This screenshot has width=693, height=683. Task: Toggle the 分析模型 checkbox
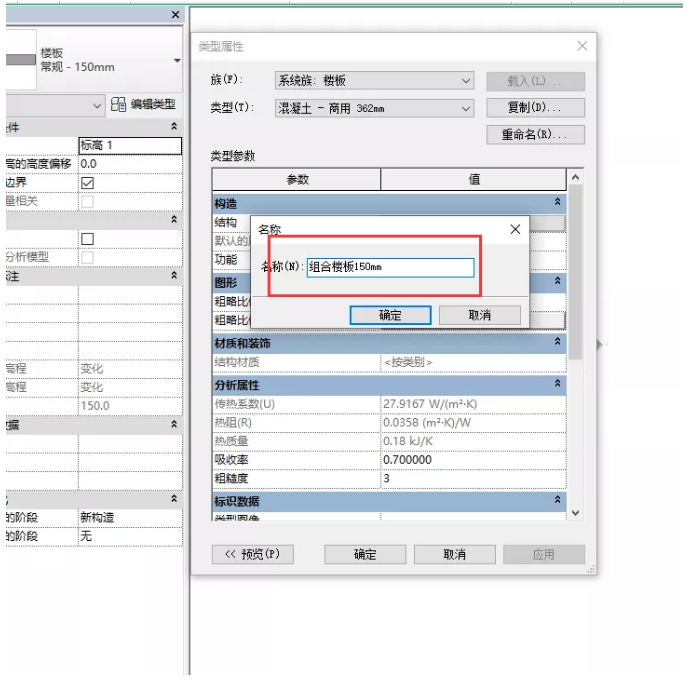[x=88, y=257]
